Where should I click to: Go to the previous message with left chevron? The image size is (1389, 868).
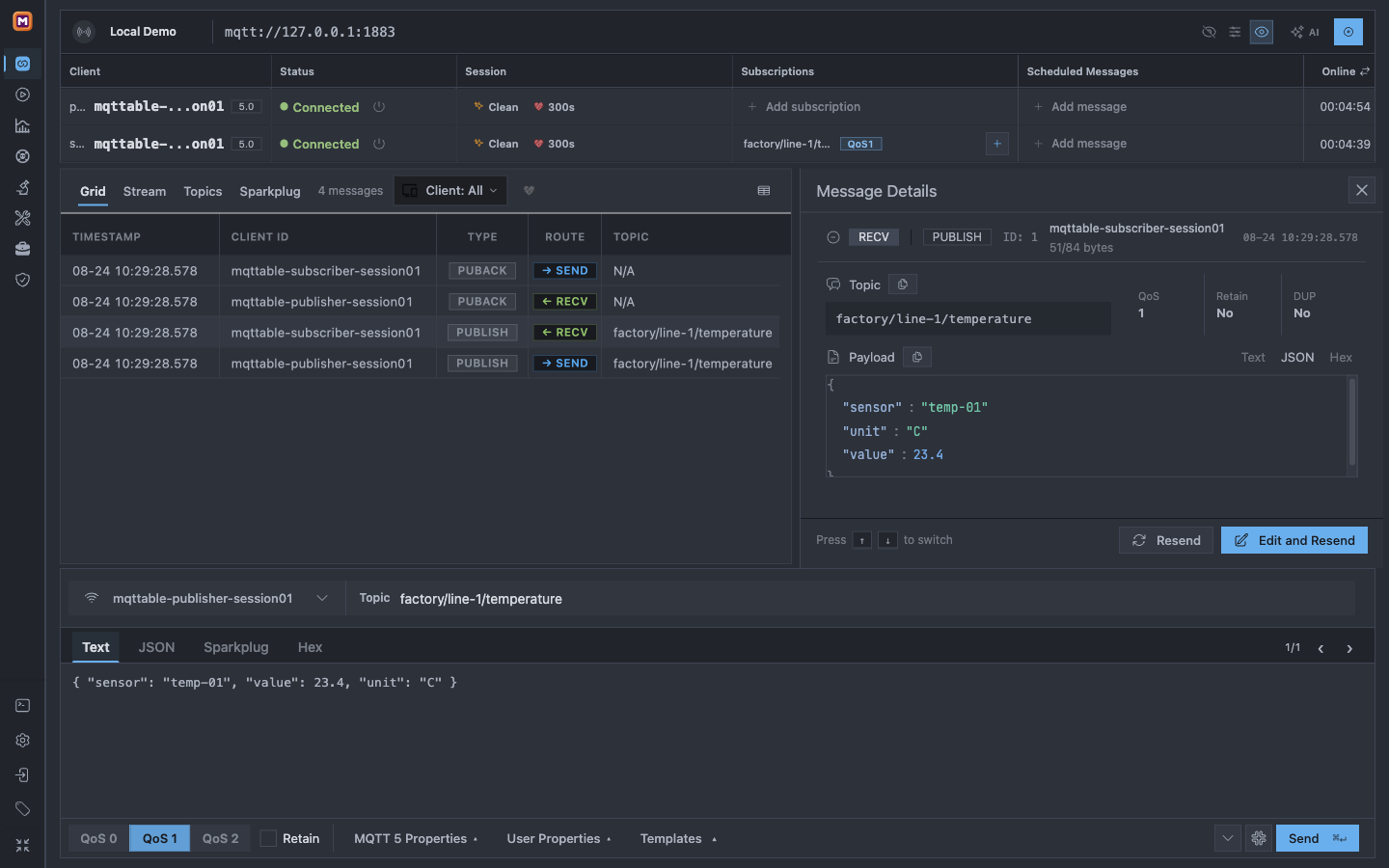point(1321,648)
